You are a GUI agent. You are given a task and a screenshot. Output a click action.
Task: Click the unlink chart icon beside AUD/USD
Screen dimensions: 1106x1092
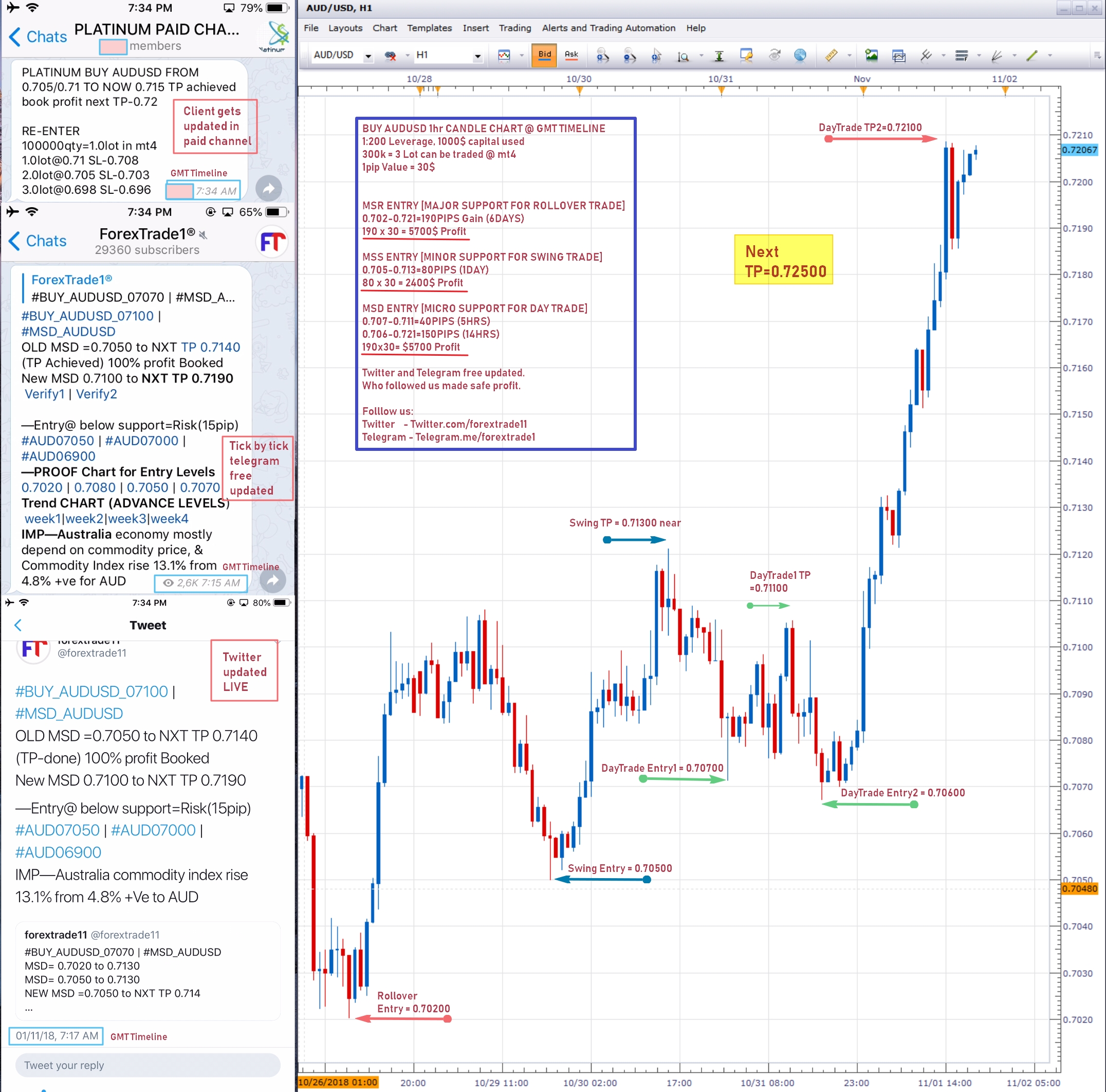click(x=391, y=56)
